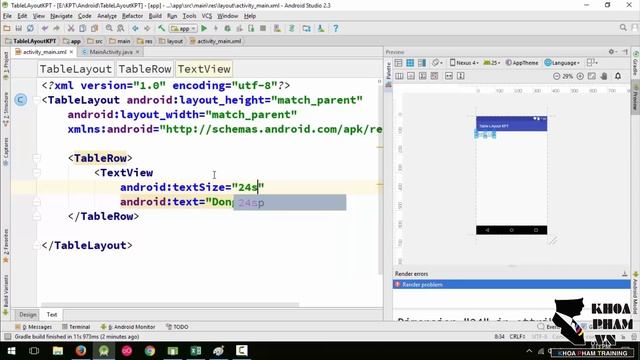Click the Debug app bug icon

[x=227, y=29]
